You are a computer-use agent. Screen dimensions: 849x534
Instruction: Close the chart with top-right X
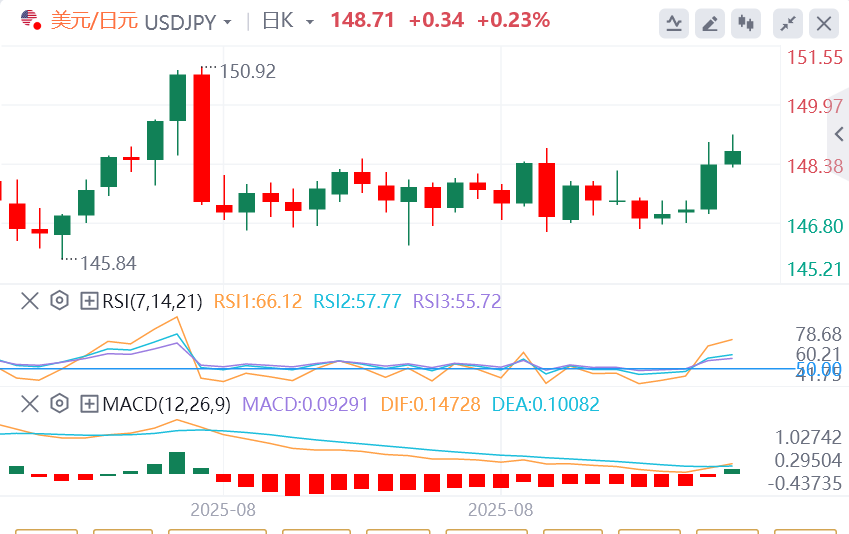823,22
